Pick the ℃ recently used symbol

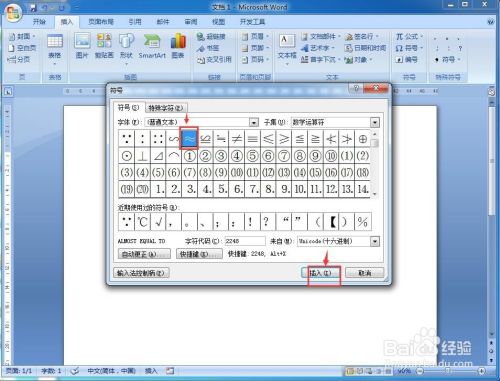[142, 222]
